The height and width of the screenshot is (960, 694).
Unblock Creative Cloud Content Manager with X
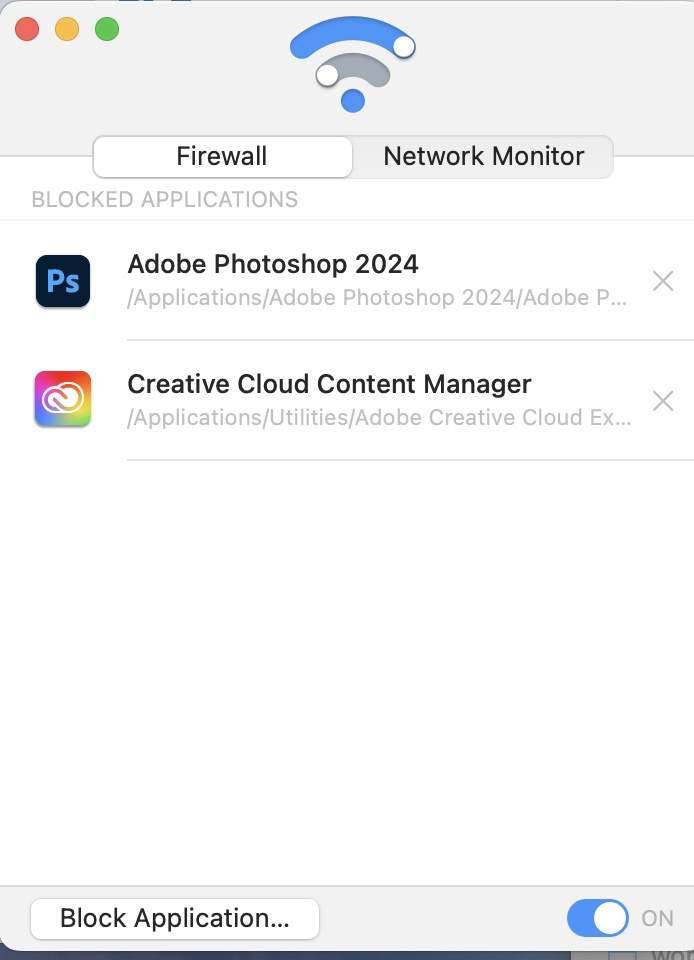tap(662, 401)
